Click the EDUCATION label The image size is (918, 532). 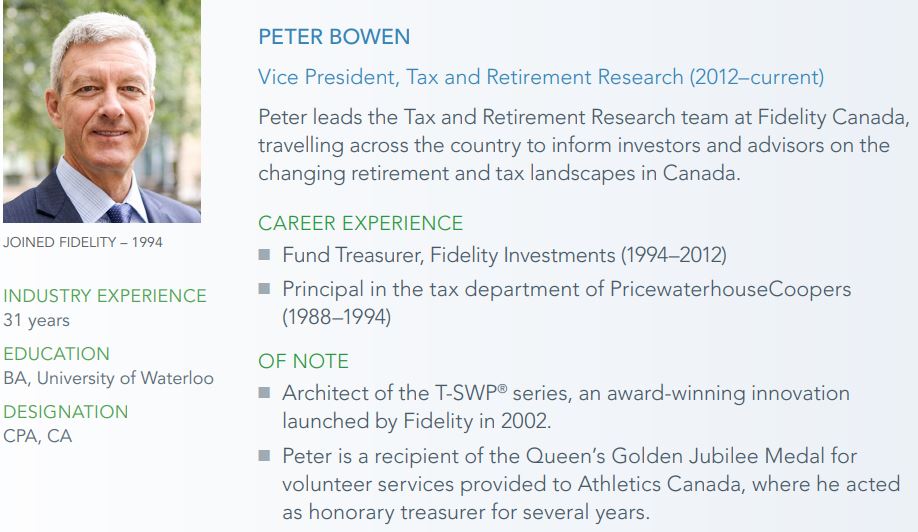click(x=56, y=354)
